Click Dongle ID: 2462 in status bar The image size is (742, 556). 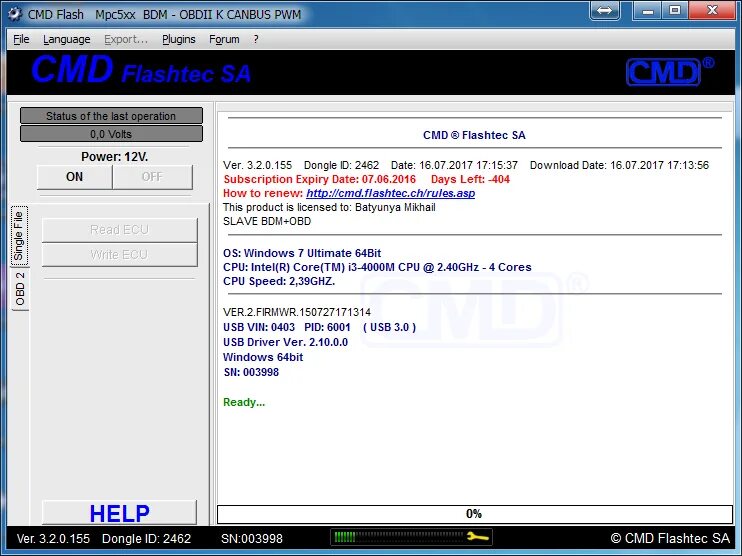[147, 538]
